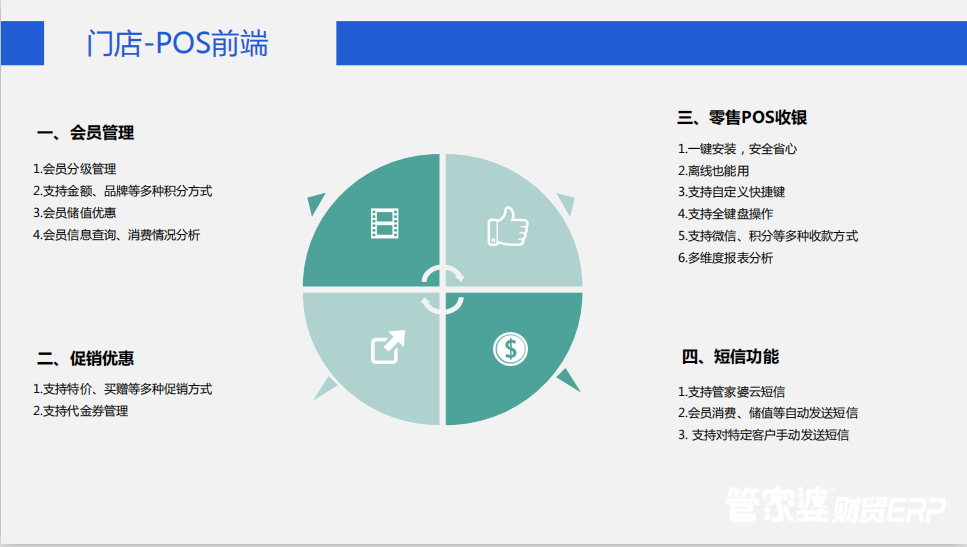This screenshot has width=967, height=547.
Task: Click the line '4.支持全键盘操作'
Action: (725, 214)
